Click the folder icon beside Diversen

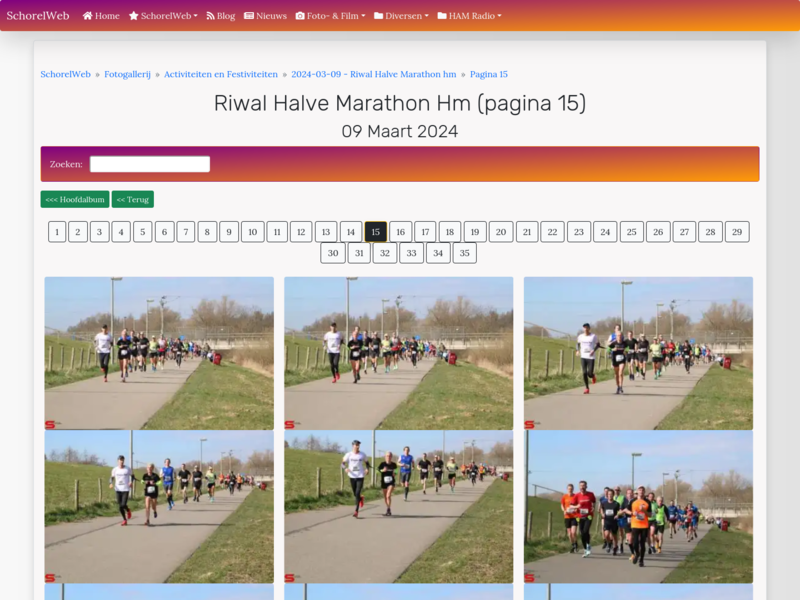379,16
